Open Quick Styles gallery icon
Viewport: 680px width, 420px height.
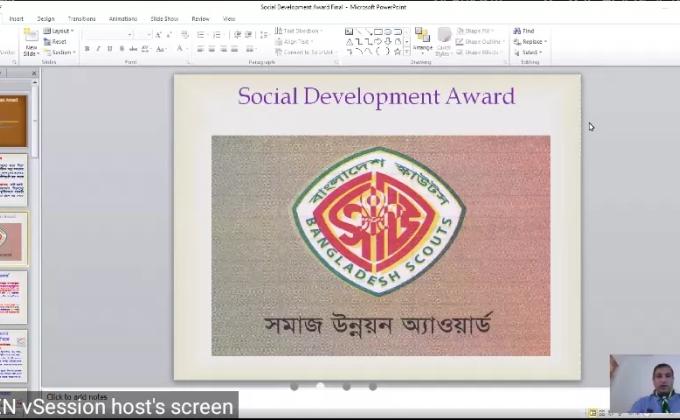[x=444, y=40]
